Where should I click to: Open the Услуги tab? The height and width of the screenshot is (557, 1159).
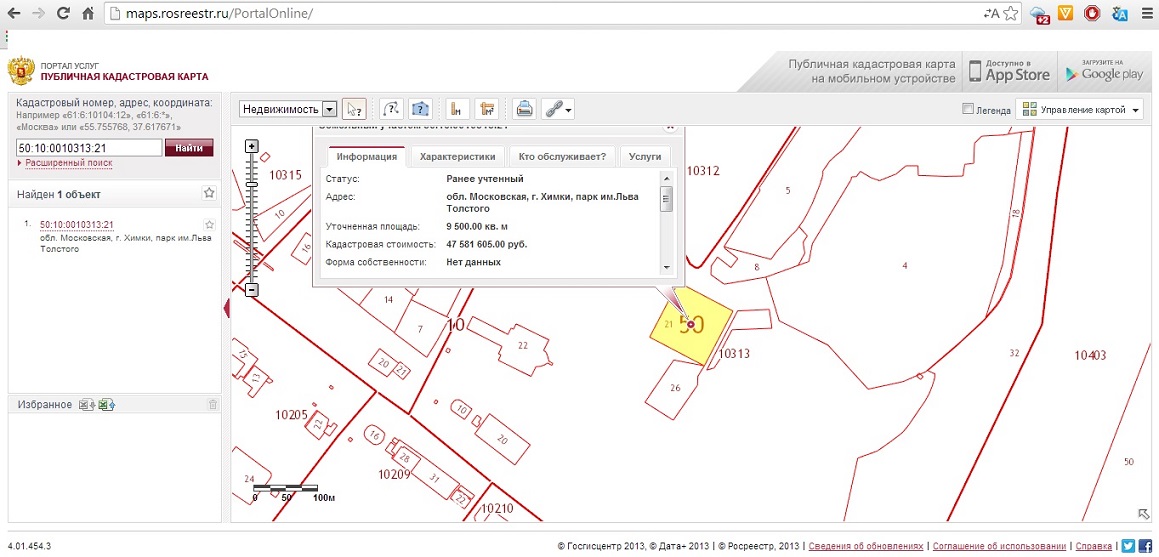[645, 157]
